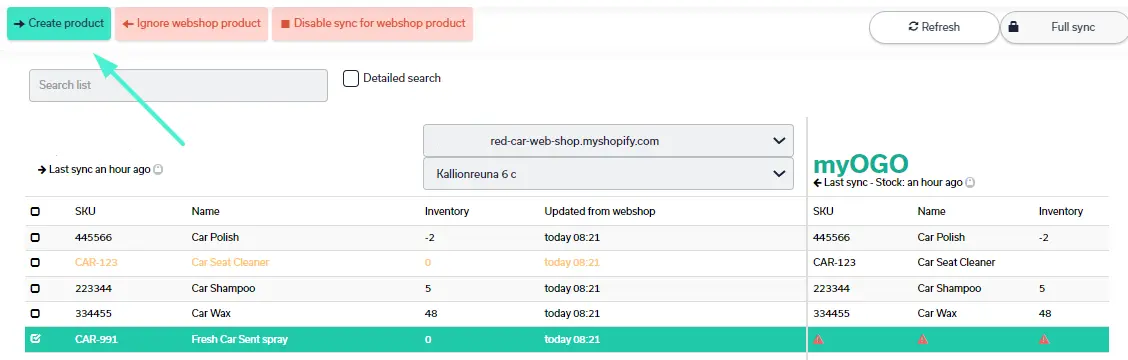Uncheck the Fresh Car Sent spray row checkbox
Image resolution: width=1128 pixels, height=360 pixels.
[x=35, y=339]
